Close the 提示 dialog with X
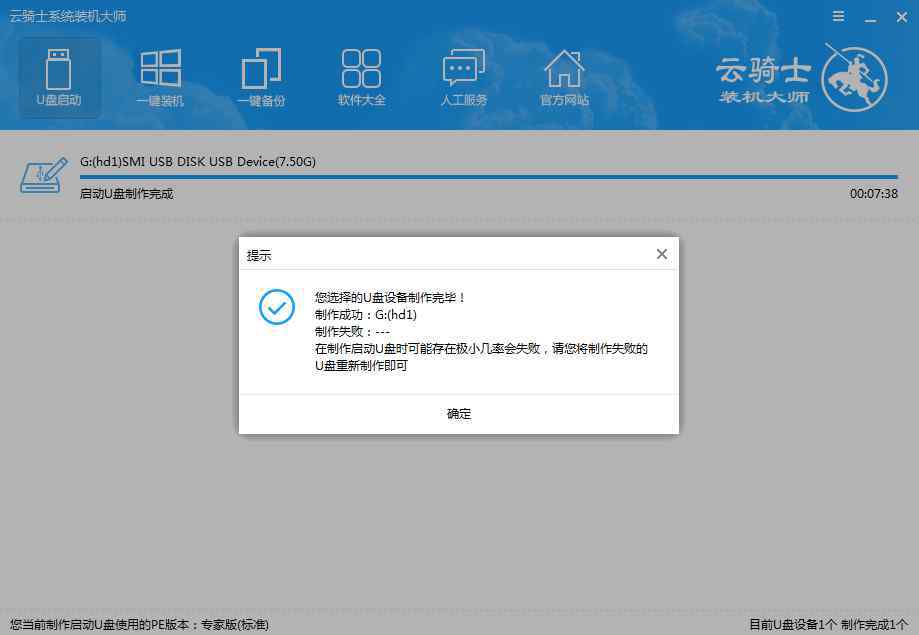 pos(662,254)
